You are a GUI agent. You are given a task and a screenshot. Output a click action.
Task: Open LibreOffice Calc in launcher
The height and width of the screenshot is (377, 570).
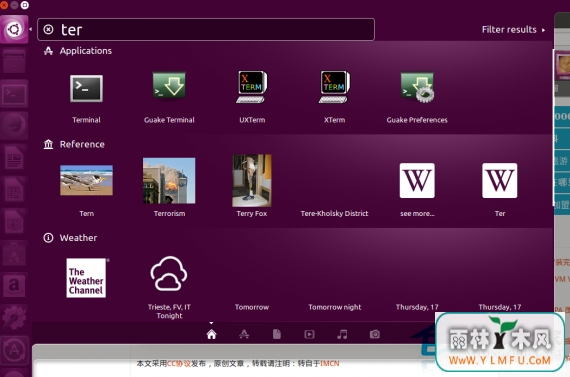coord(14,189)
